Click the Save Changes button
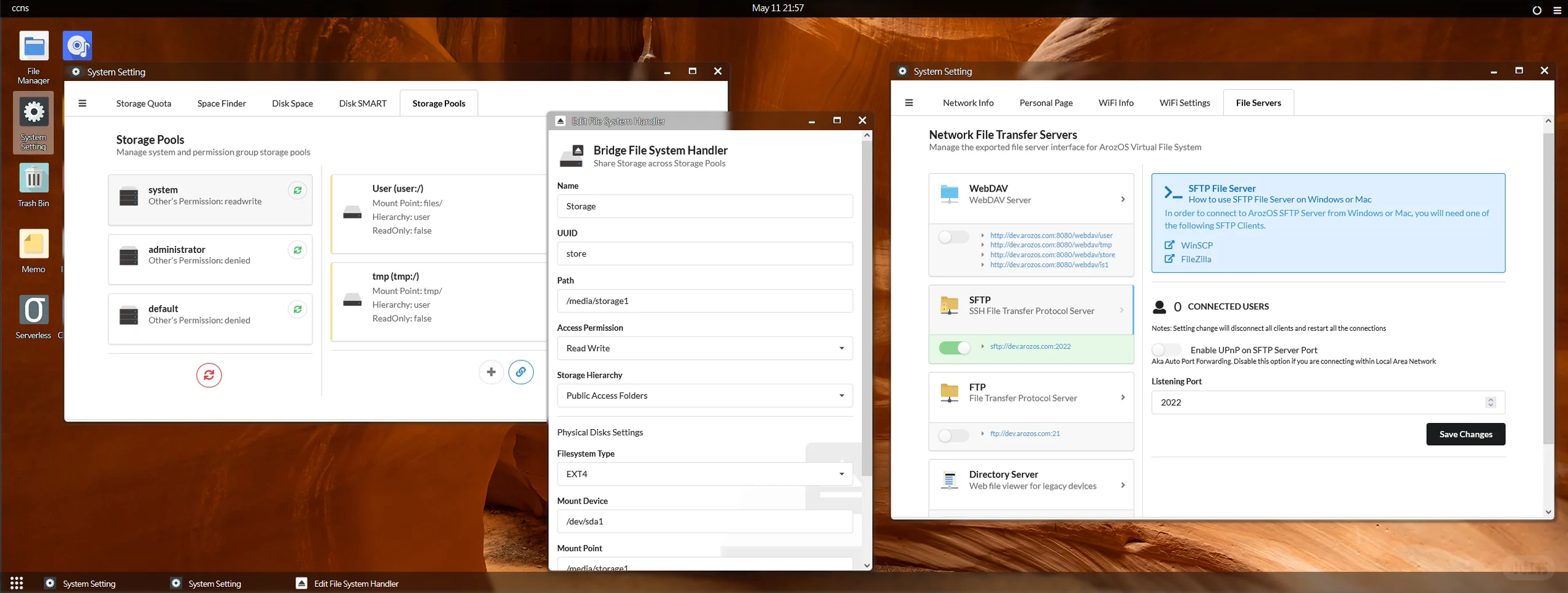The image size is (1568, 593). (x=1465, y=434)
